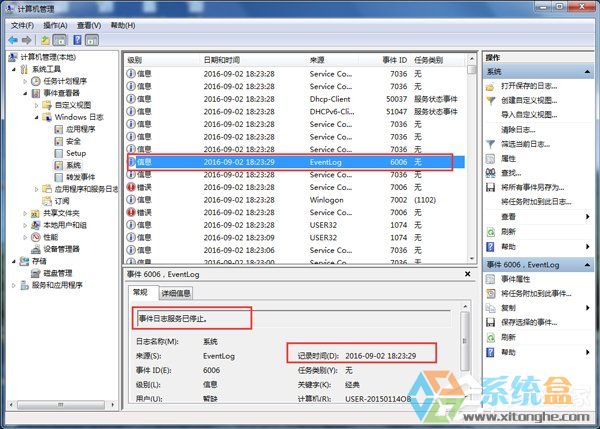Click the tree pane horizontal scrollbar
Screen dimensions: 600x429
pos(60,405)
